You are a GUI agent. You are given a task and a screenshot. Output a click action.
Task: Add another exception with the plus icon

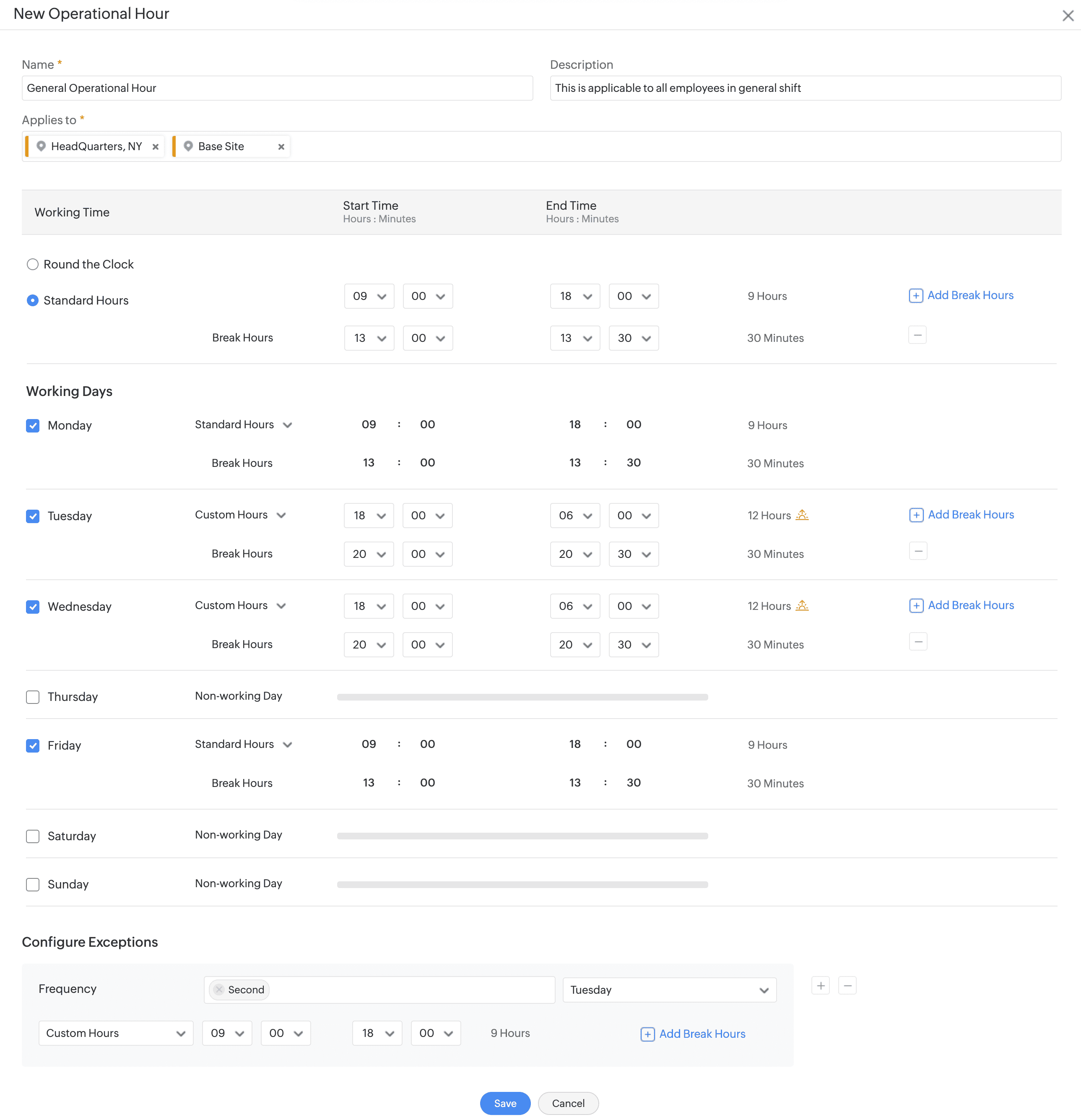pyautogui.click(x=821, y=986)
